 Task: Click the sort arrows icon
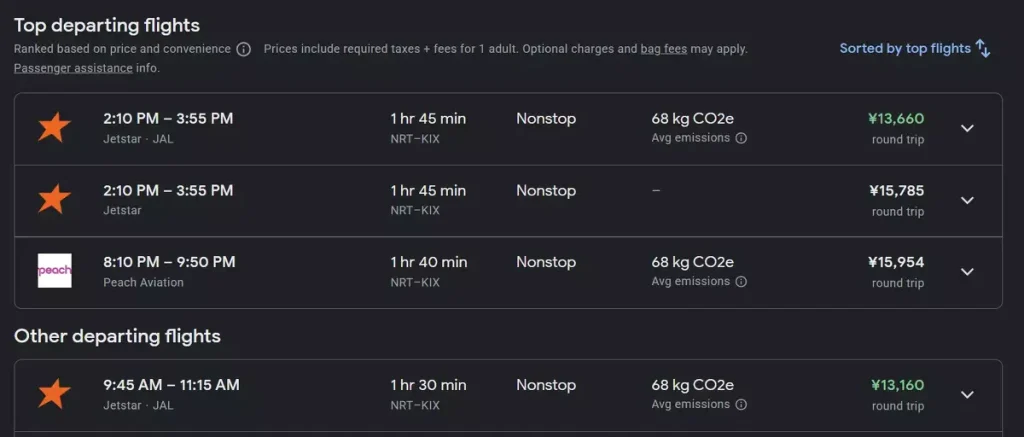(983, 48)
